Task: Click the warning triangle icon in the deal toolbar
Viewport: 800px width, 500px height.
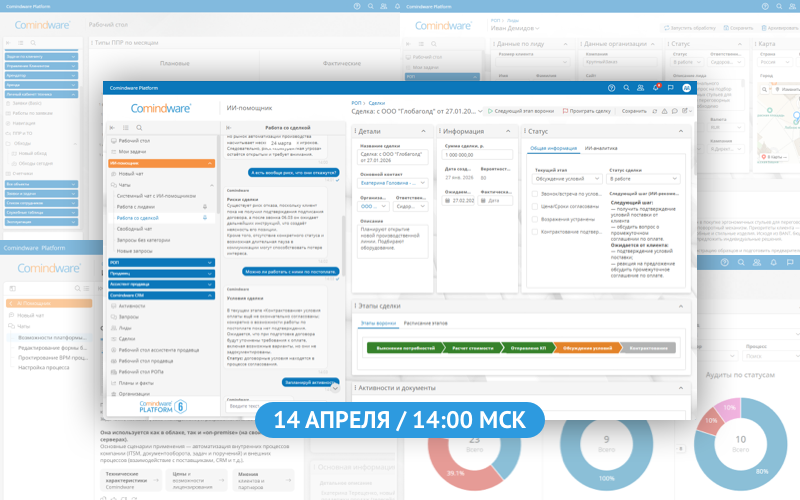Action: tap(664, 111)
